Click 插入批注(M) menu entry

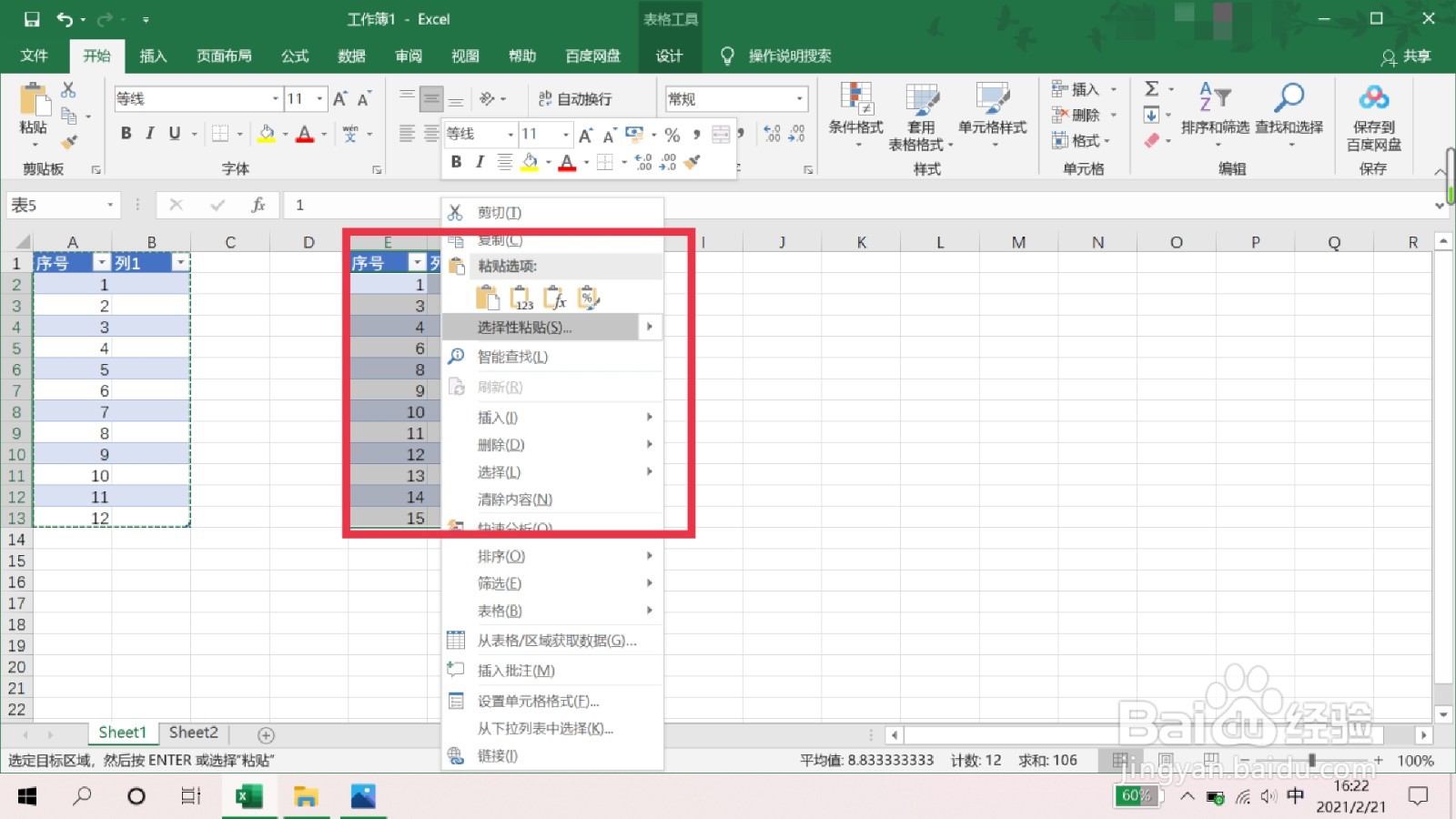[x=552, y=671]
